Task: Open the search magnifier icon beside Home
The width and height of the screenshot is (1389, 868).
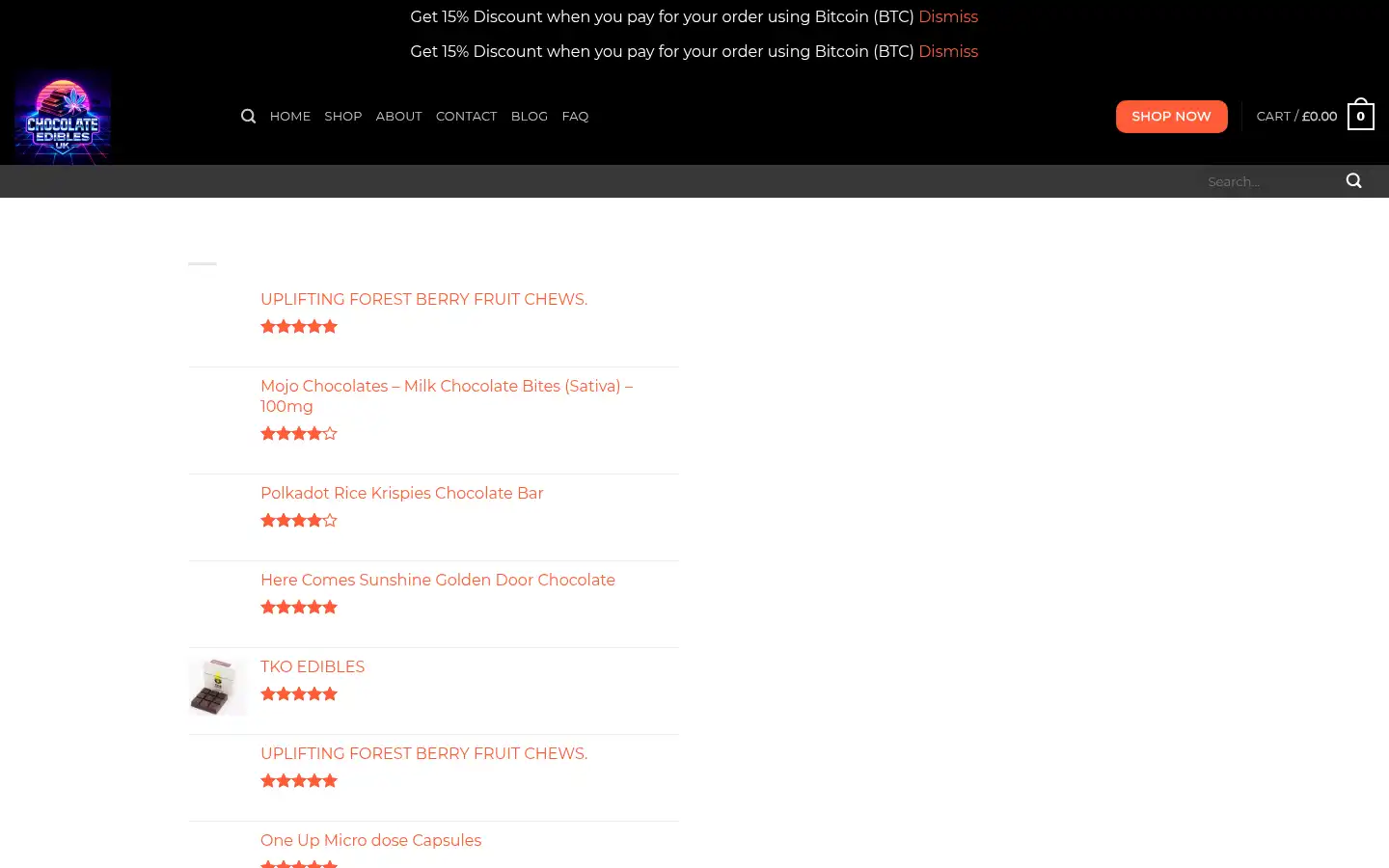Action: coord(248,116)
